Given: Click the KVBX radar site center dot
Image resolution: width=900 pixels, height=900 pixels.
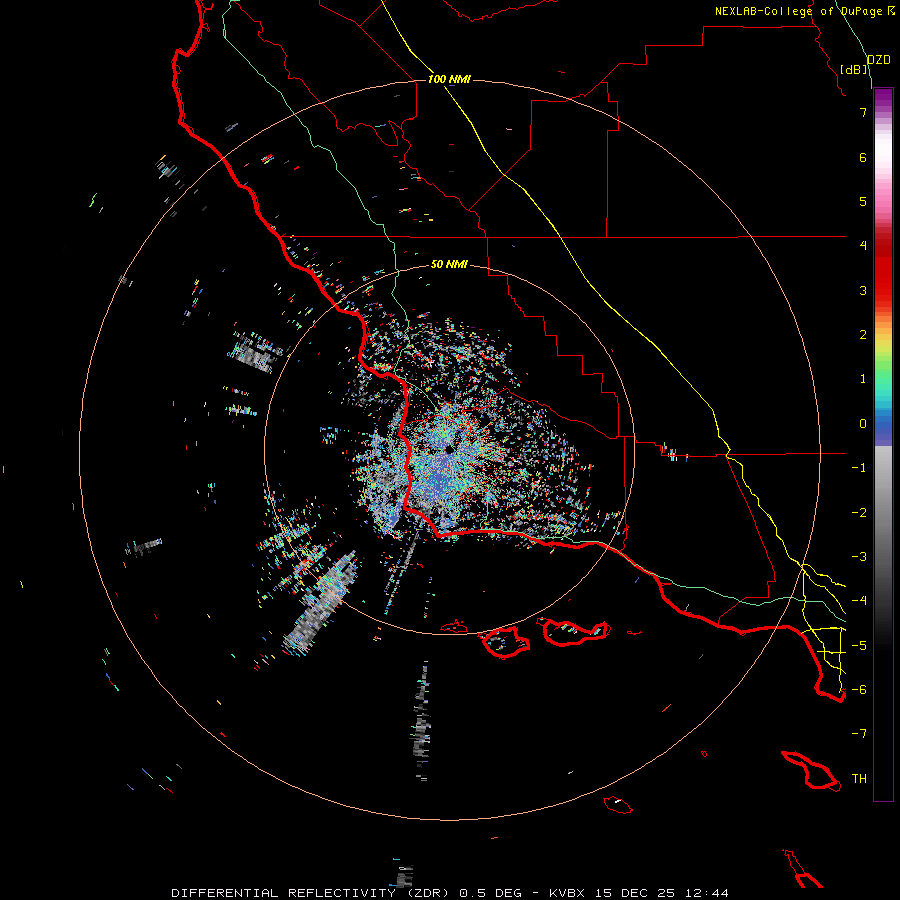Looking at the screenshot, I should click(448, 449).
